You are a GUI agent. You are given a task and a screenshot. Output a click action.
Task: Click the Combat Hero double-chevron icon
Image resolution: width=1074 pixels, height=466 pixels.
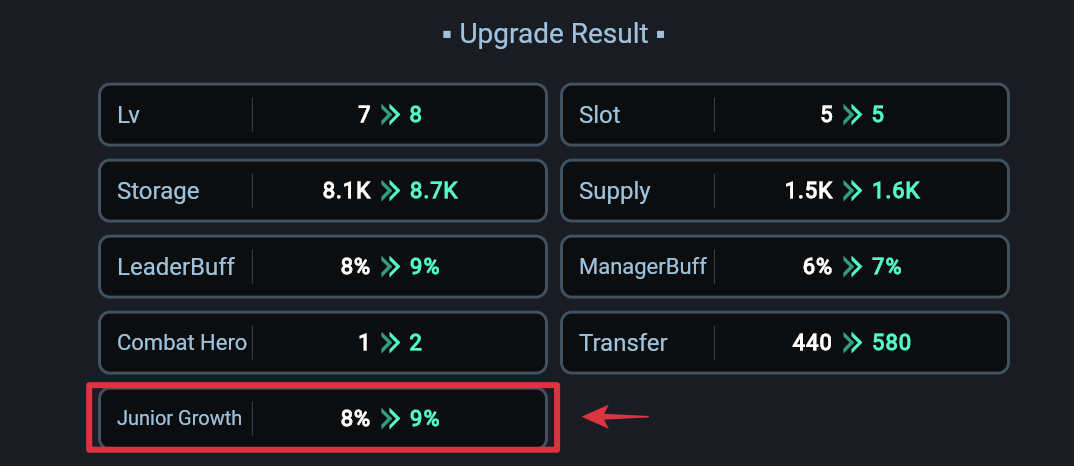pyautogui.click(x=390, y=343)
